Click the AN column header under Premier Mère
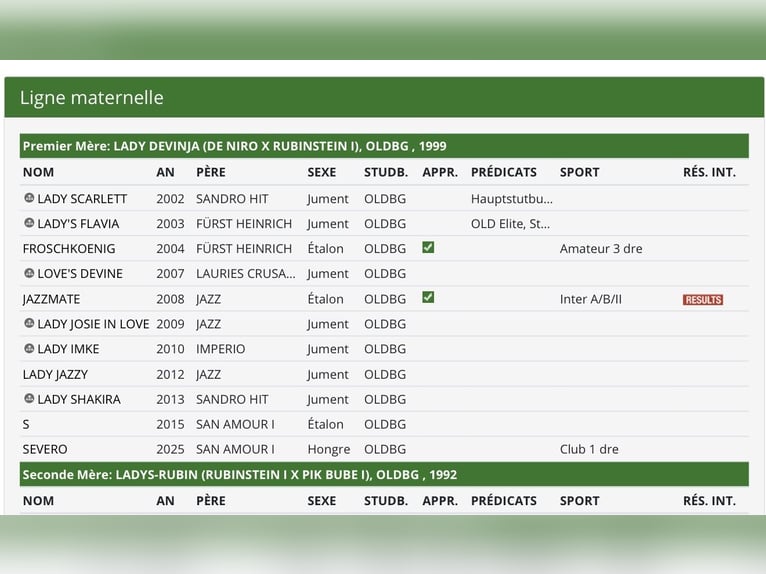The width and height of the screenshot is (766, 574). tap(165, 172)
